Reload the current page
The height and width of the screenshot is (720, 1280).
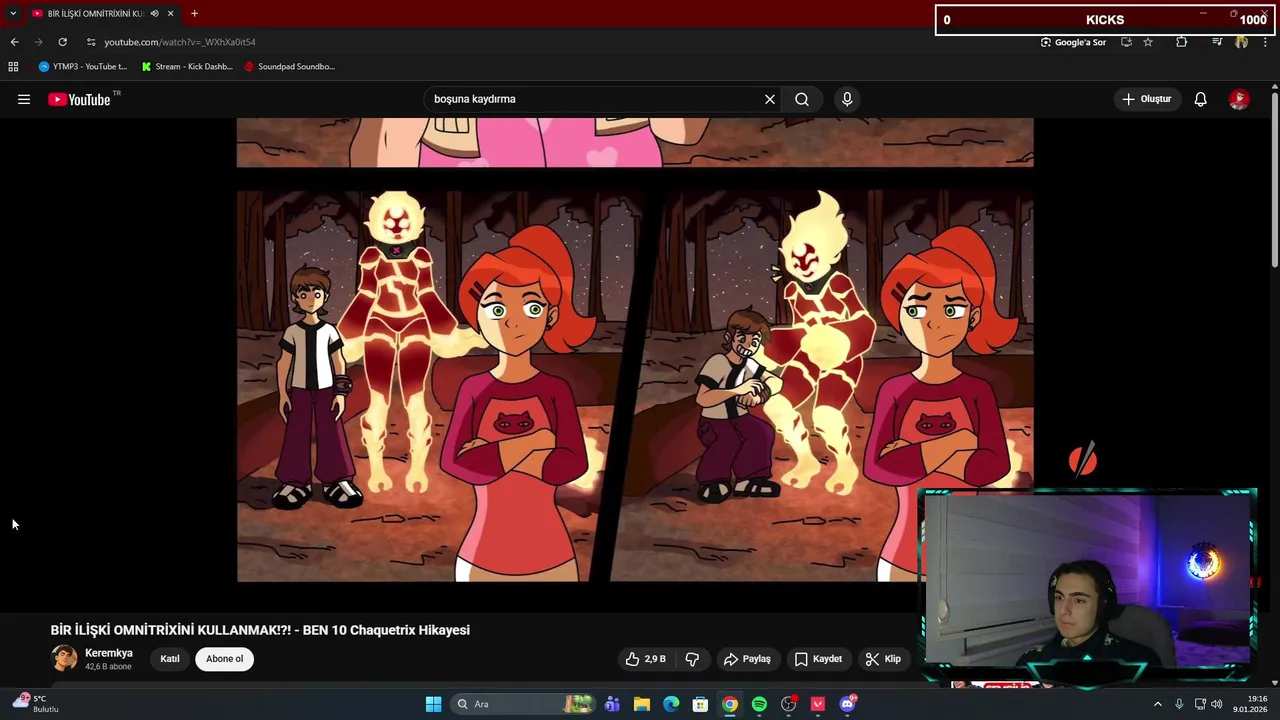tap(62, 42)
